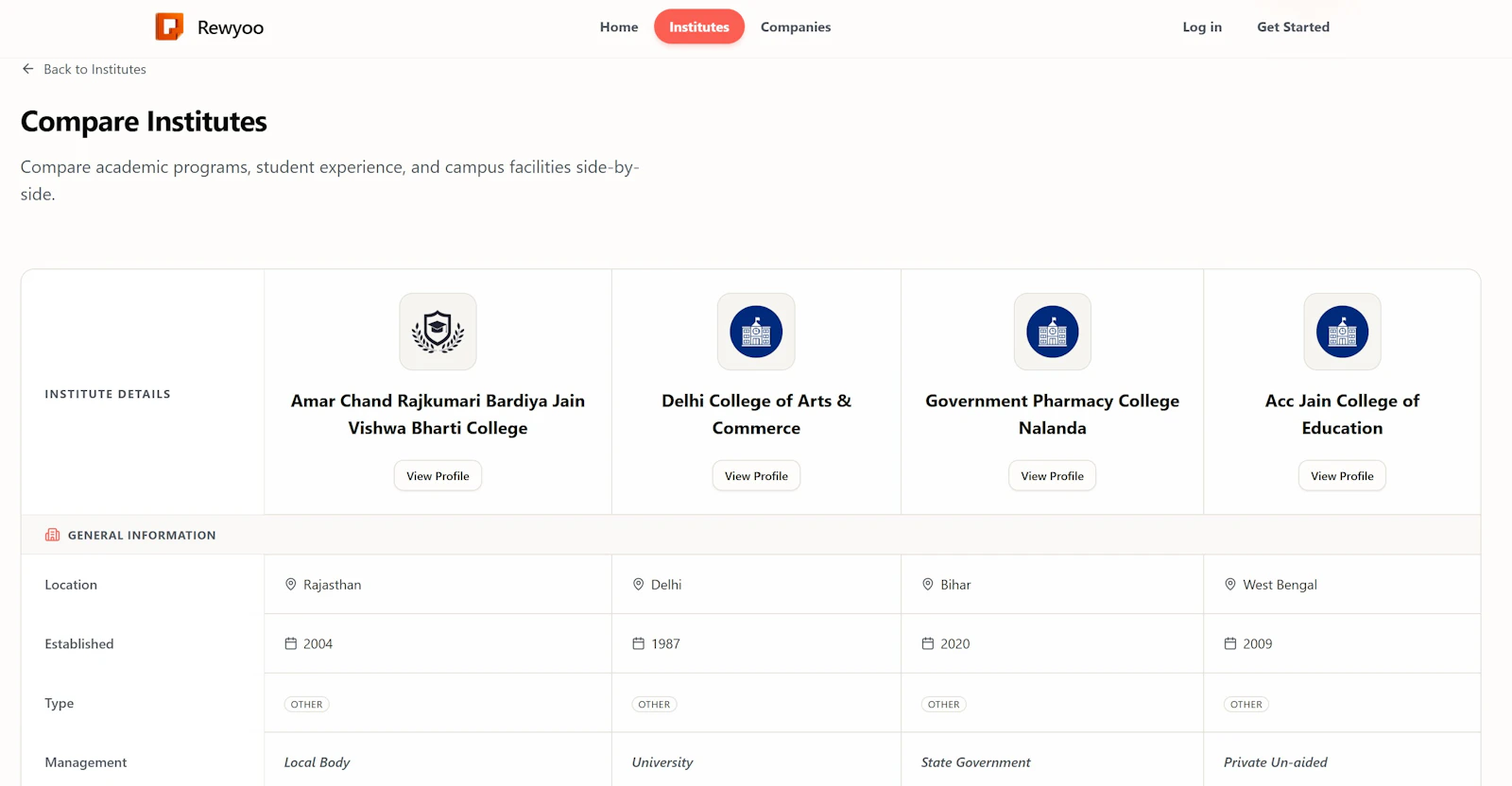The height and width of the screenshot is (786, 1512).
Task: Click the OTHER type badge in Rajasthan column
Action: [307, 704]
